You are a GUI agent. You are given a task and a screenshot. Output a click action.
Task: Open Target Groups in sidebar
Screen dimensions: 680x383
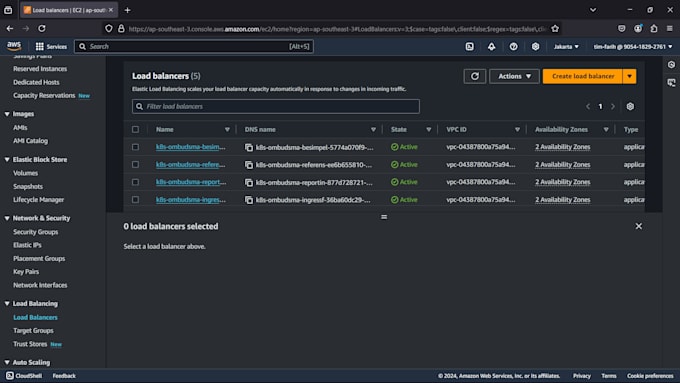33,331
